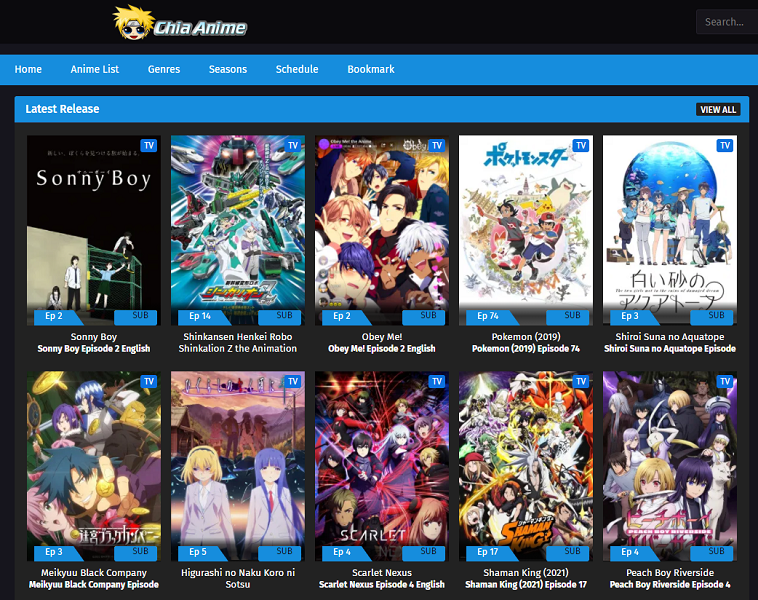758x600 pixels.
Task: Click the SUB tag on Obey Me!
Action: click(x=424, y=317)
